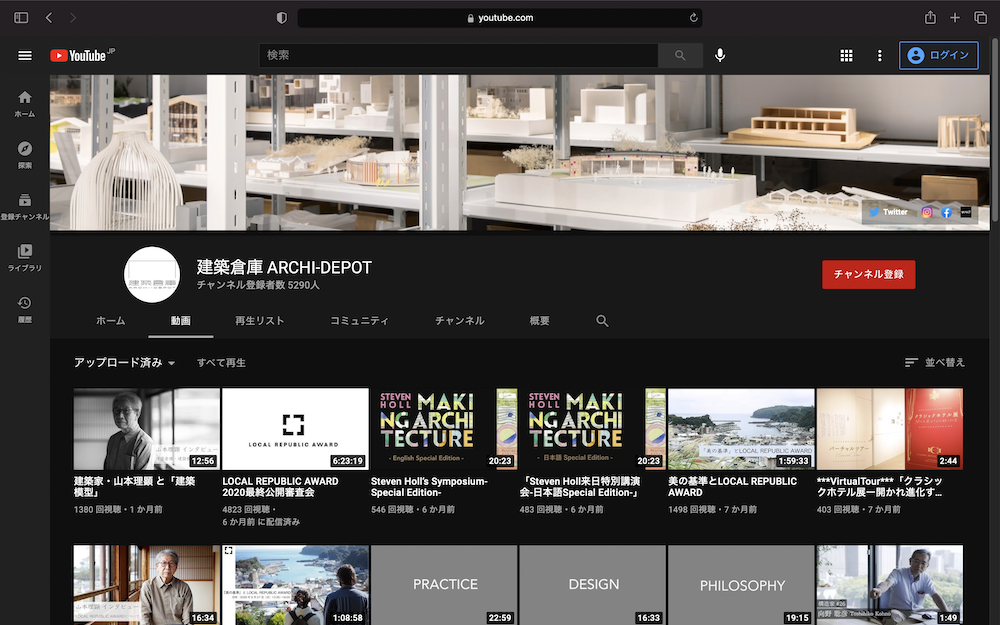Open Safari privacy shield report

[281, 18]
